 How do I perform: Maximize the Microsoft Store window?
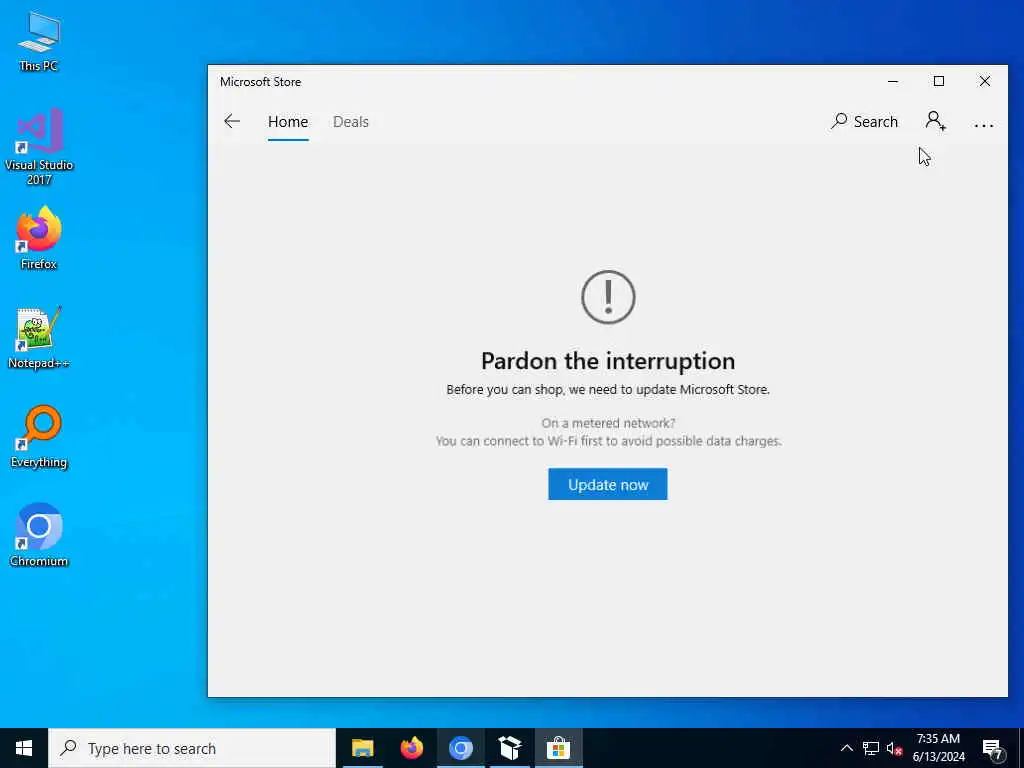coord(939,81)
